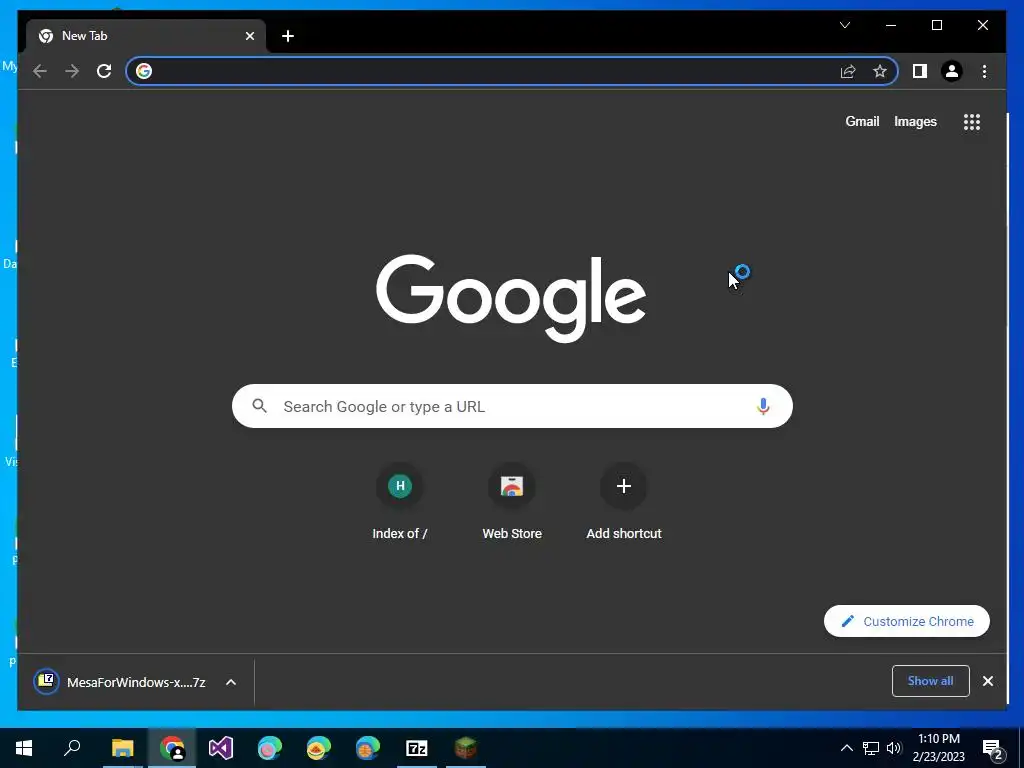Open File Explorer from taskbar
1024x768 pixels.
click(122, 748)
